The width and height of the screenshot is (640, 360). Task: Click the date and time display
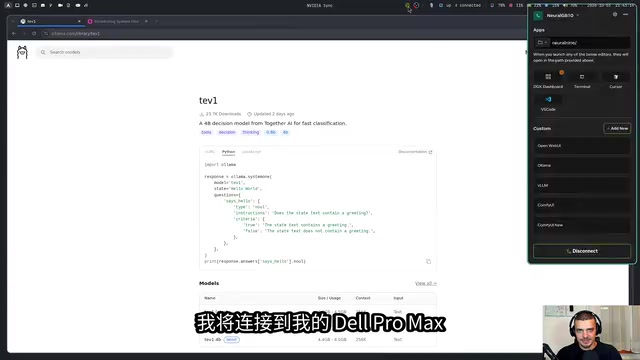pos(612,5)
